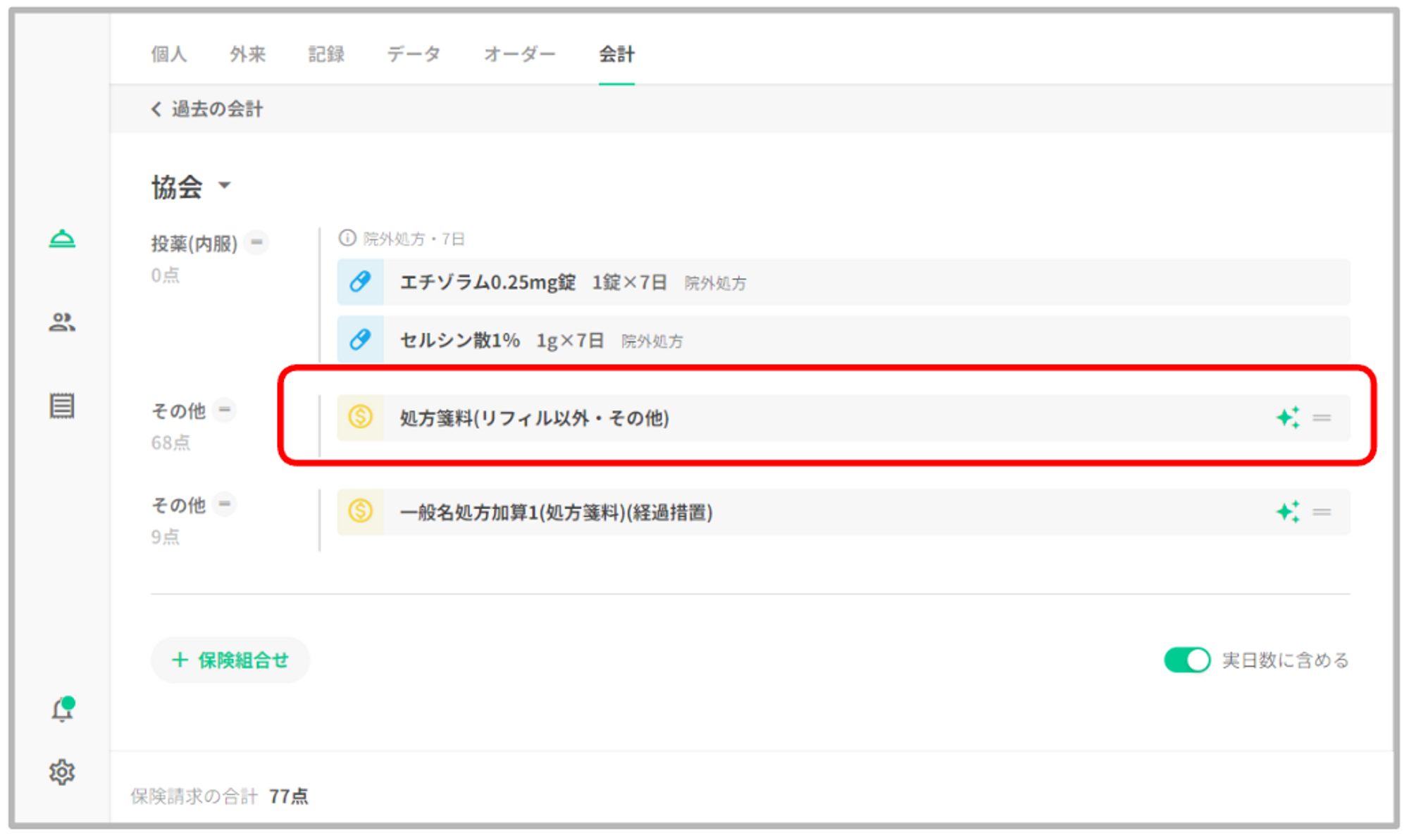Open the patients list sidebar icon
Viewport: 1409px width, 840px height.
click(x=62, y=322)
